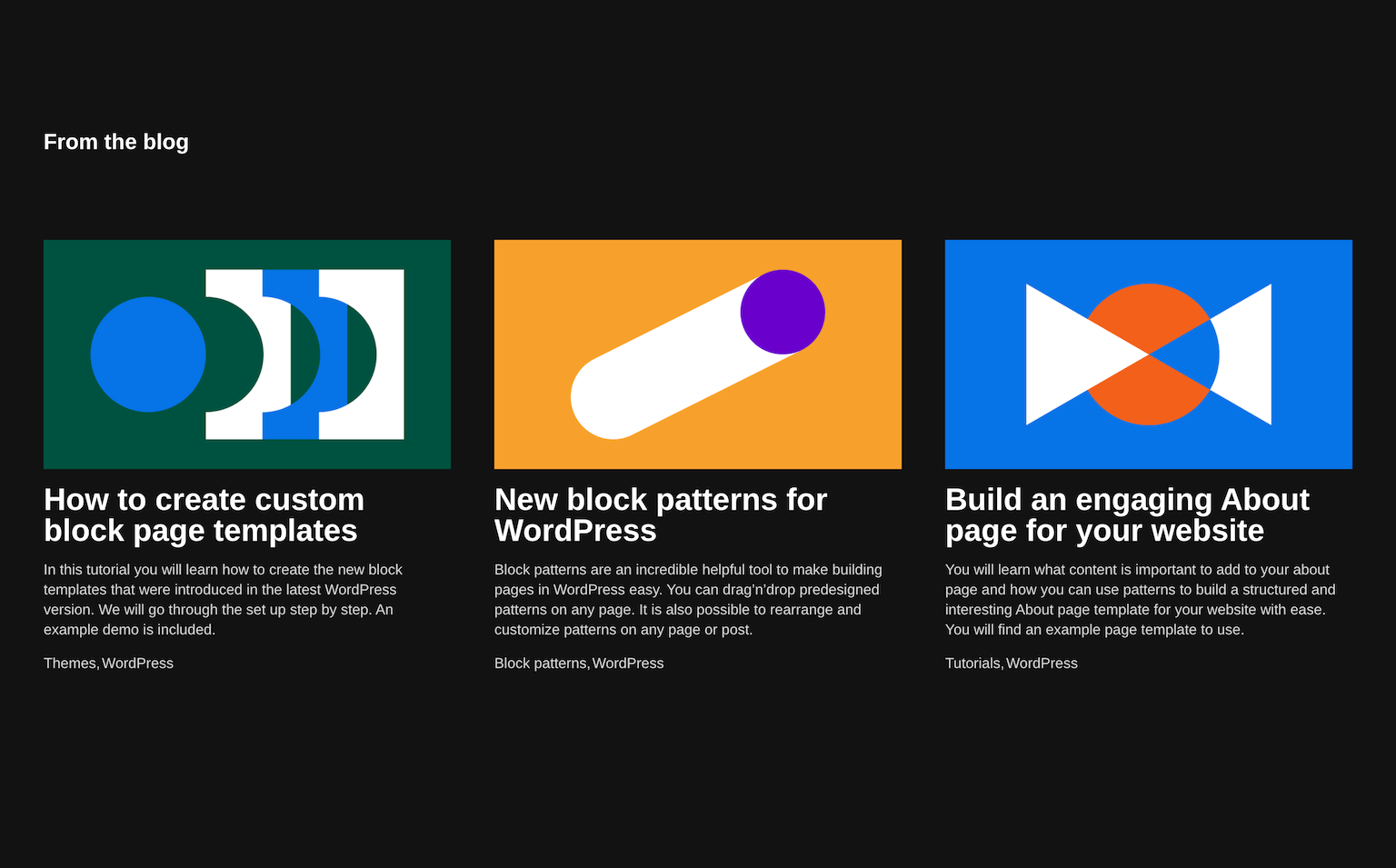Select WordPress category under About page post
1396x868 pixels.
(1042, 663)
